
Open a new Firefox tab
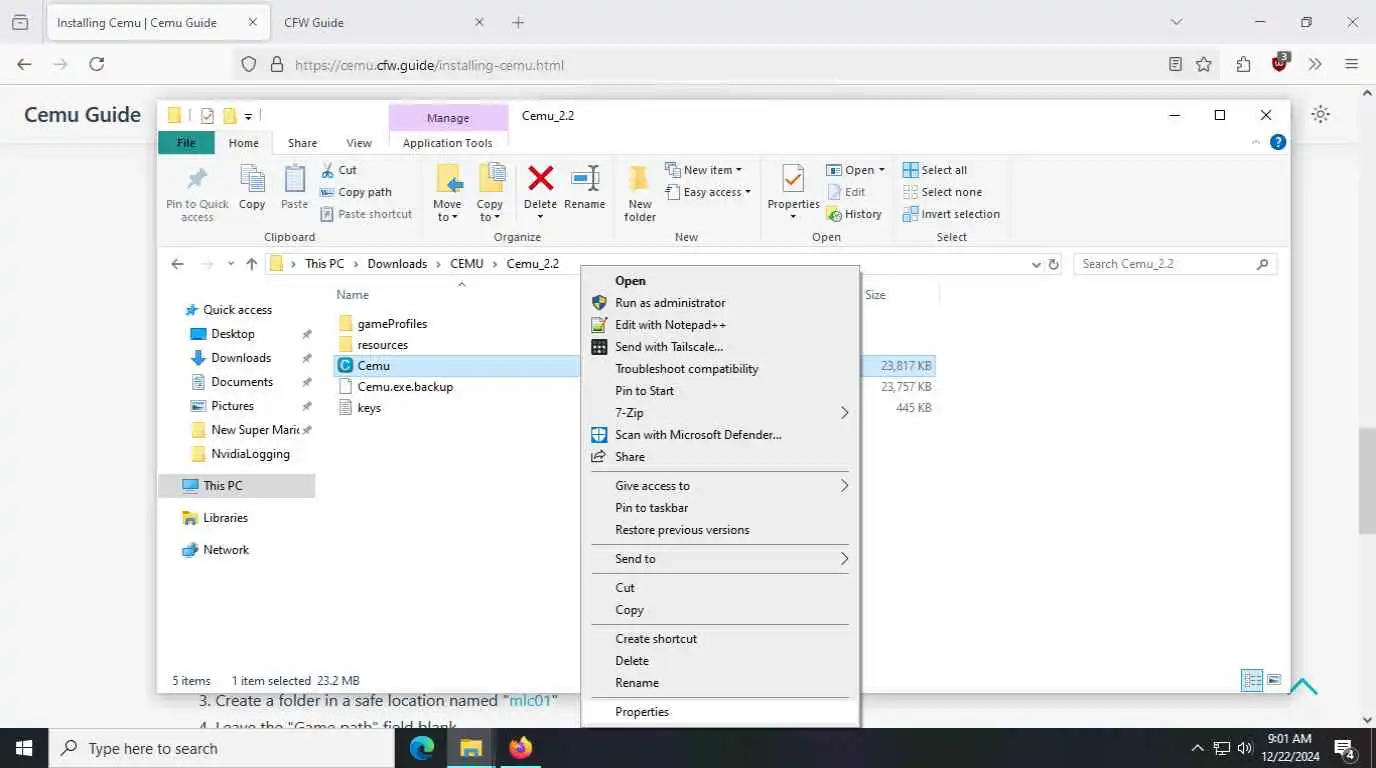[x=518, y=22]
